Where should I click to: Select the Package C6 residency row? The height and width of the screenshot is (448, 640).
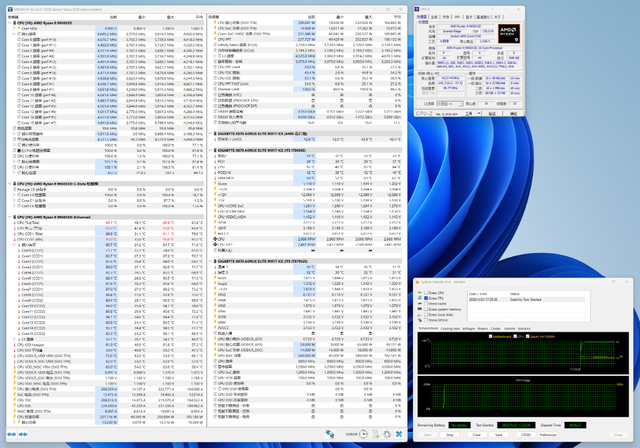106,189
